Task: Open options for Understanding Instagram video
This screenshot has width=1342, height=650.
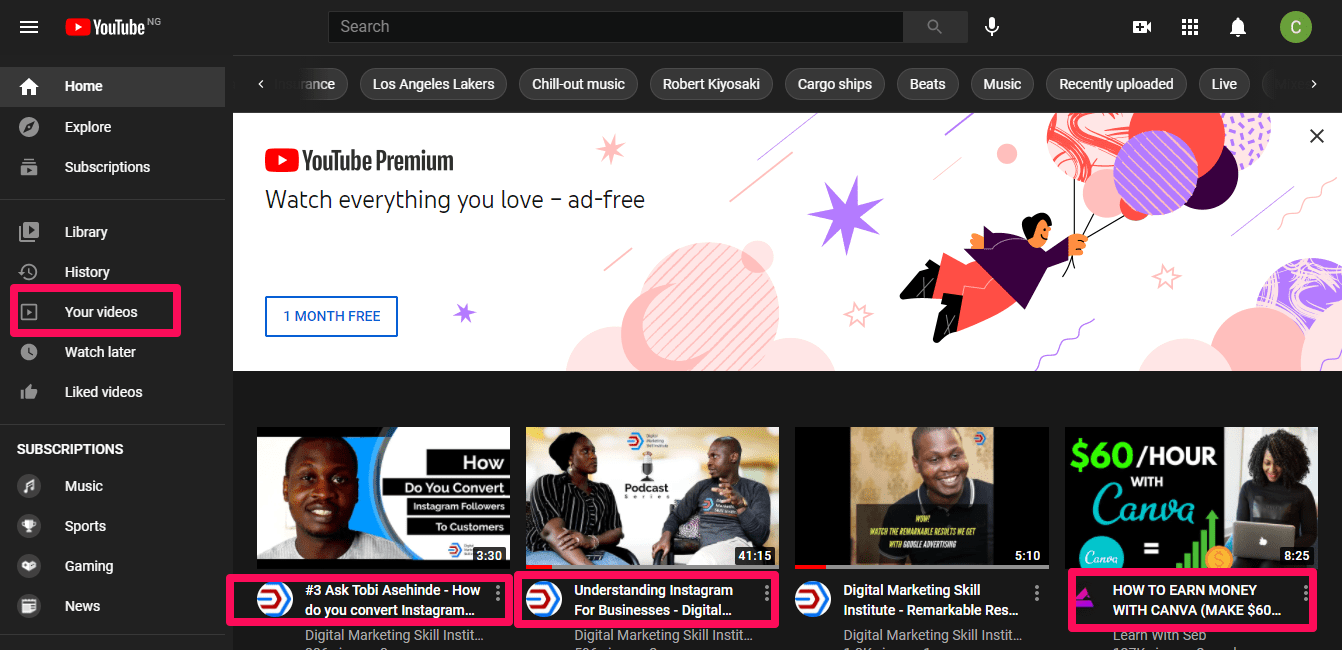Action: [x=767, y=593]
